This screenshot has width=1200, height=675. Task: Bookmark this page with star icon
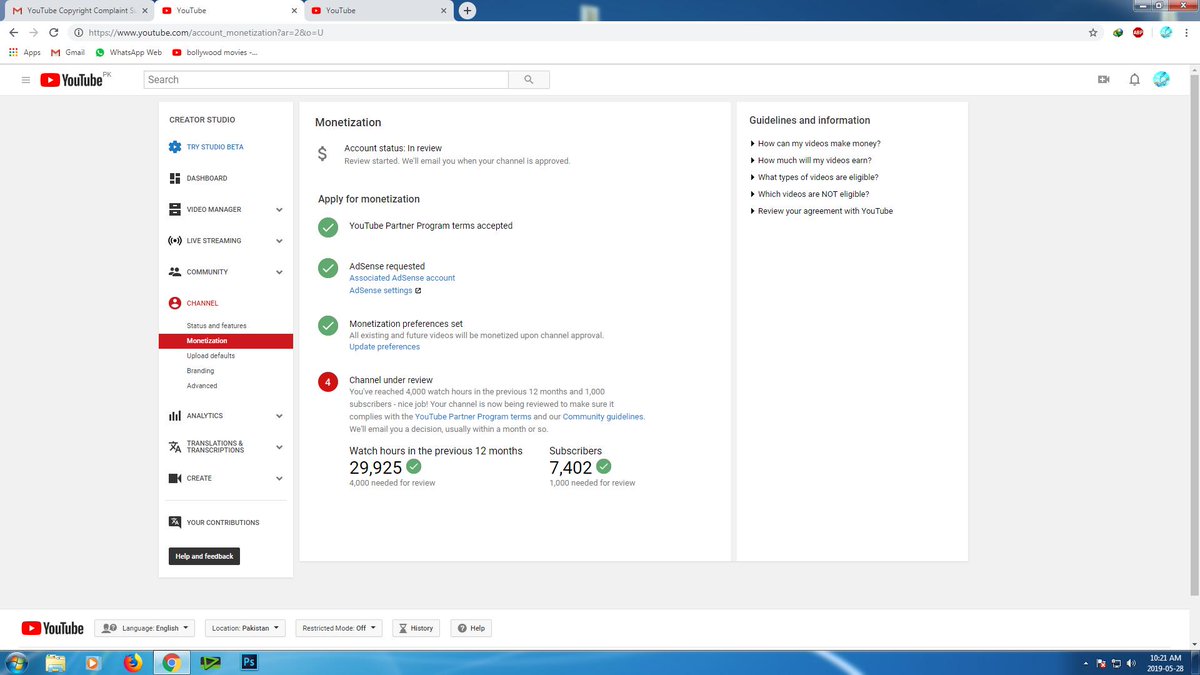[1093, 33]
